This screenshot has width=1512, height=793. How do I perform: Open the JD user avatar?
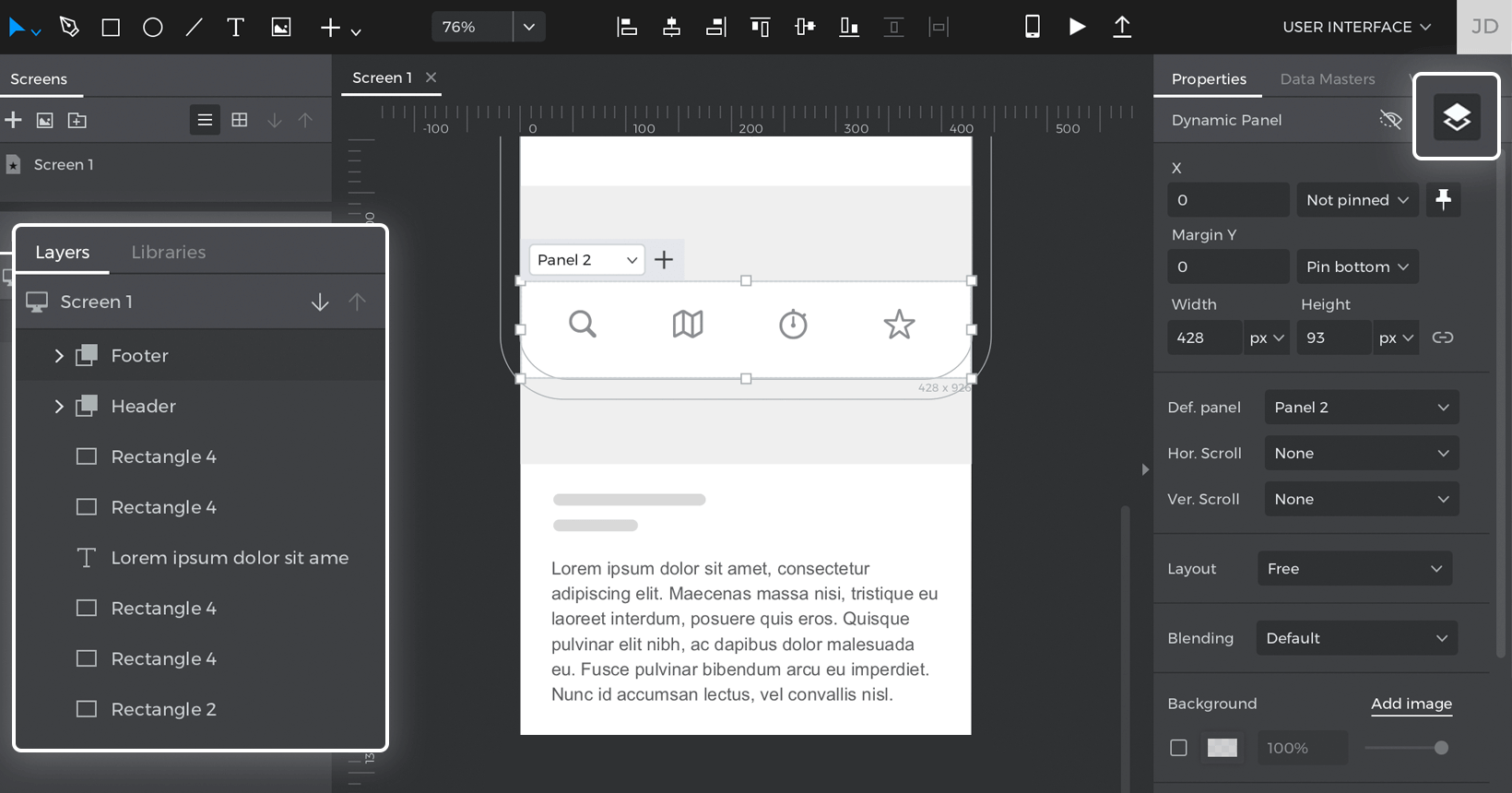[x=1484, y=27]
